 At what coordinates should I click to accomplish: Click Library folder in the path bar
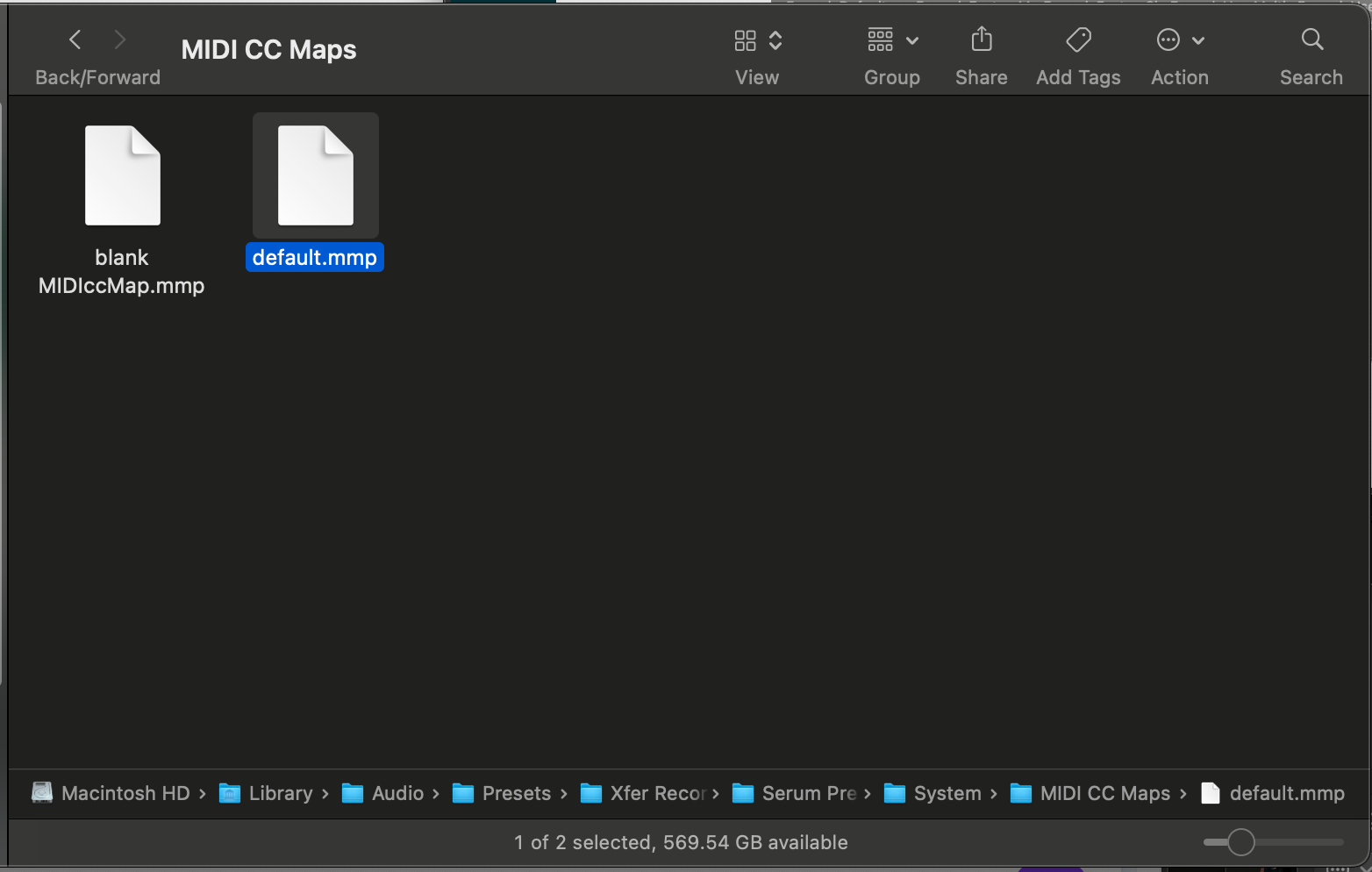pos(266,793)
